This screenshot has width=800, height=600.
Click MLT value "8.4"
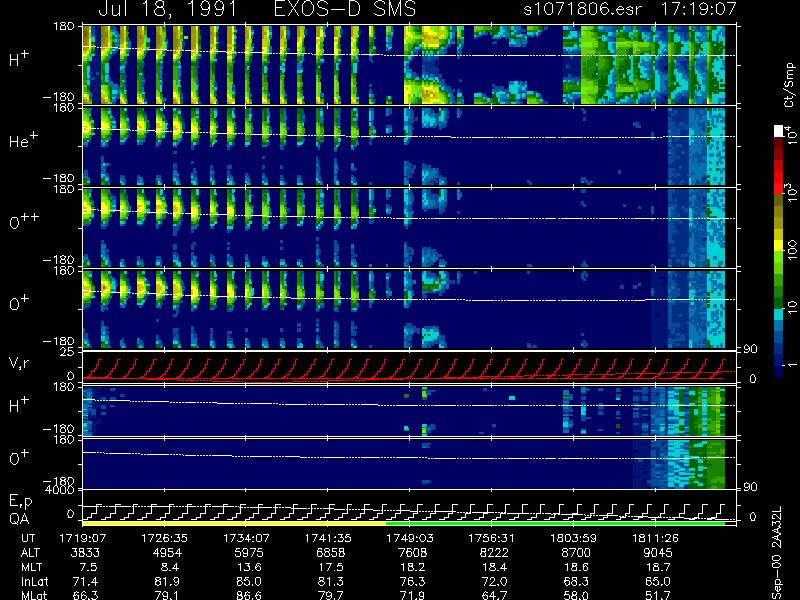[x=168, y=567]
